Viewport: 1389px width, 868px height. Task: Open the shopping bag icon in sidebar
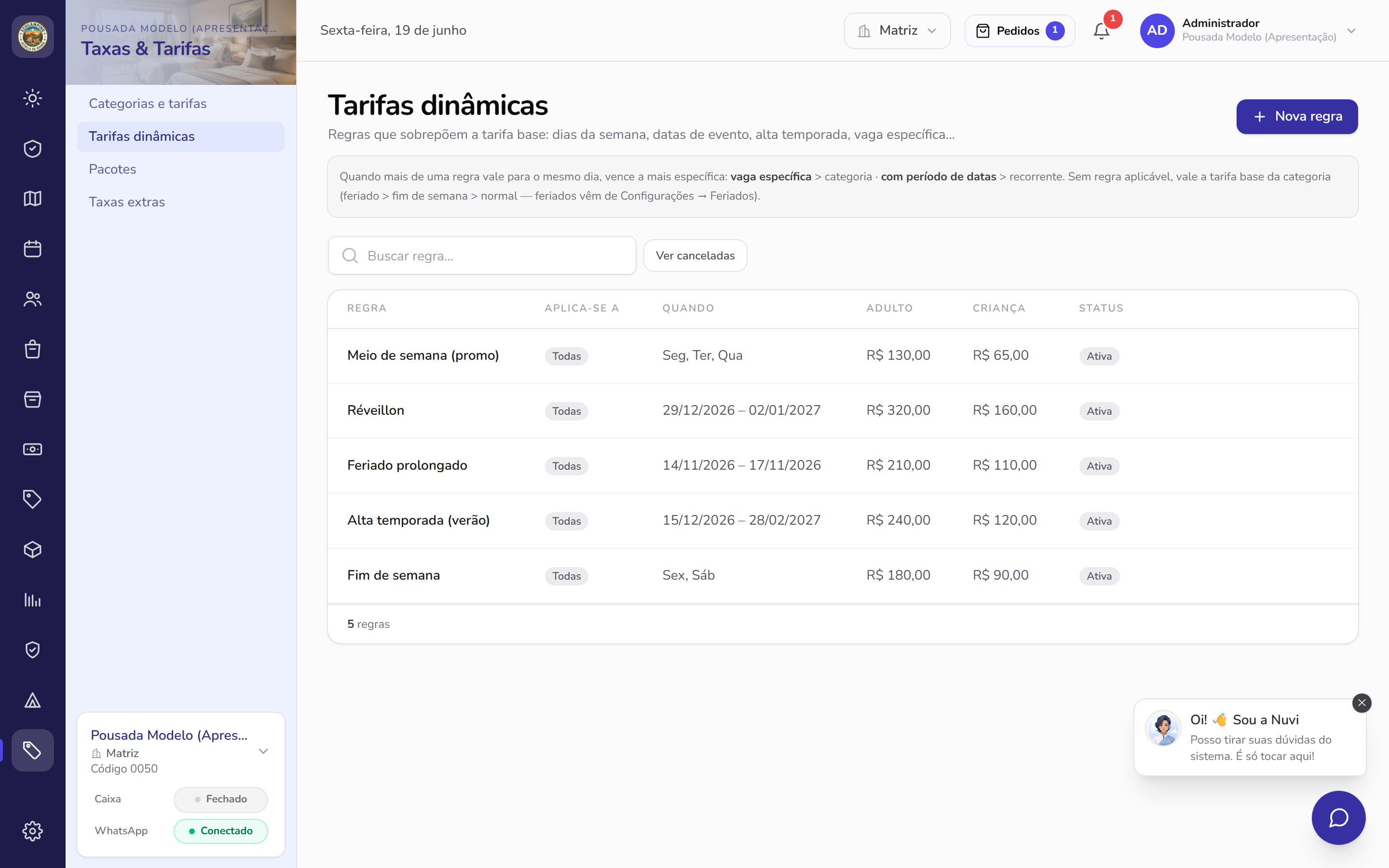[x=33, y=349]
